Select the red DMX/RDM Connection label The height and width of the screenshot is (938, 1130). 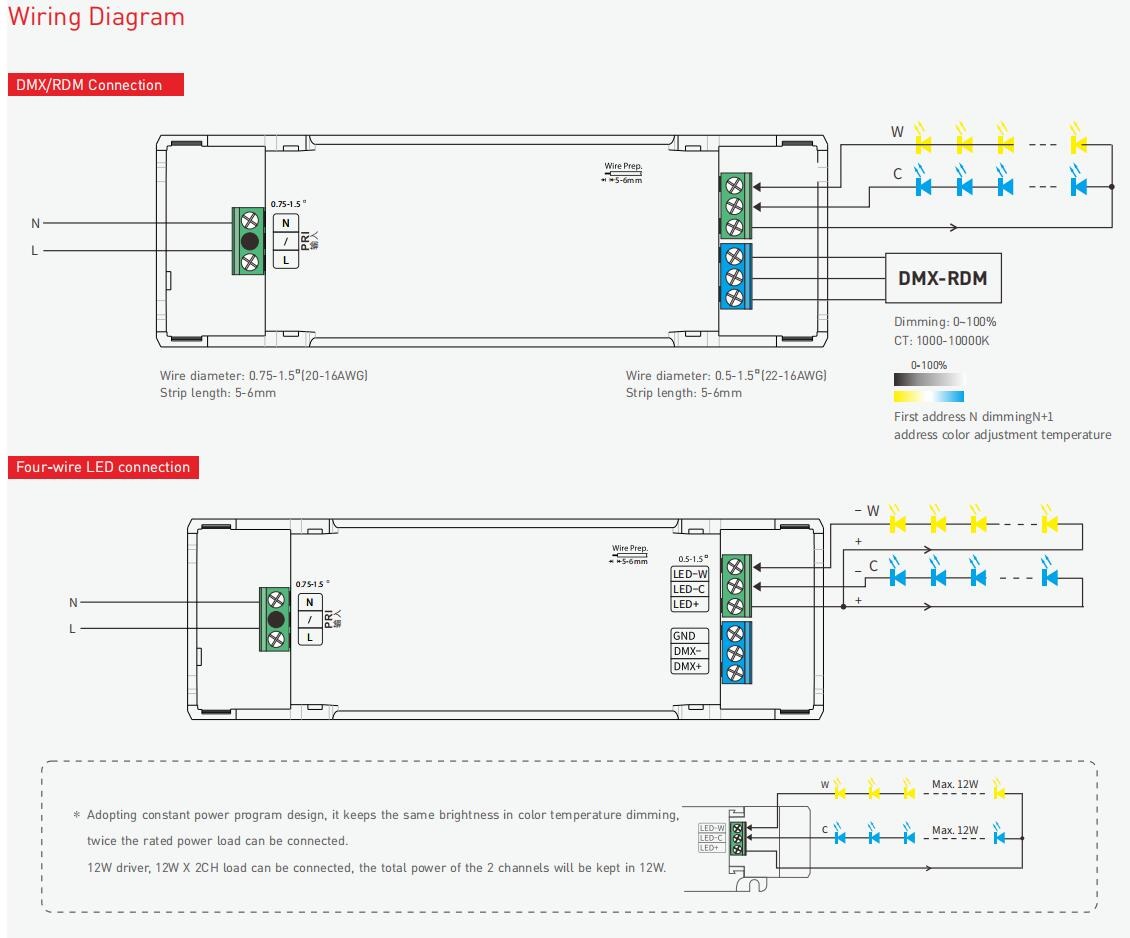coord(96,85)
